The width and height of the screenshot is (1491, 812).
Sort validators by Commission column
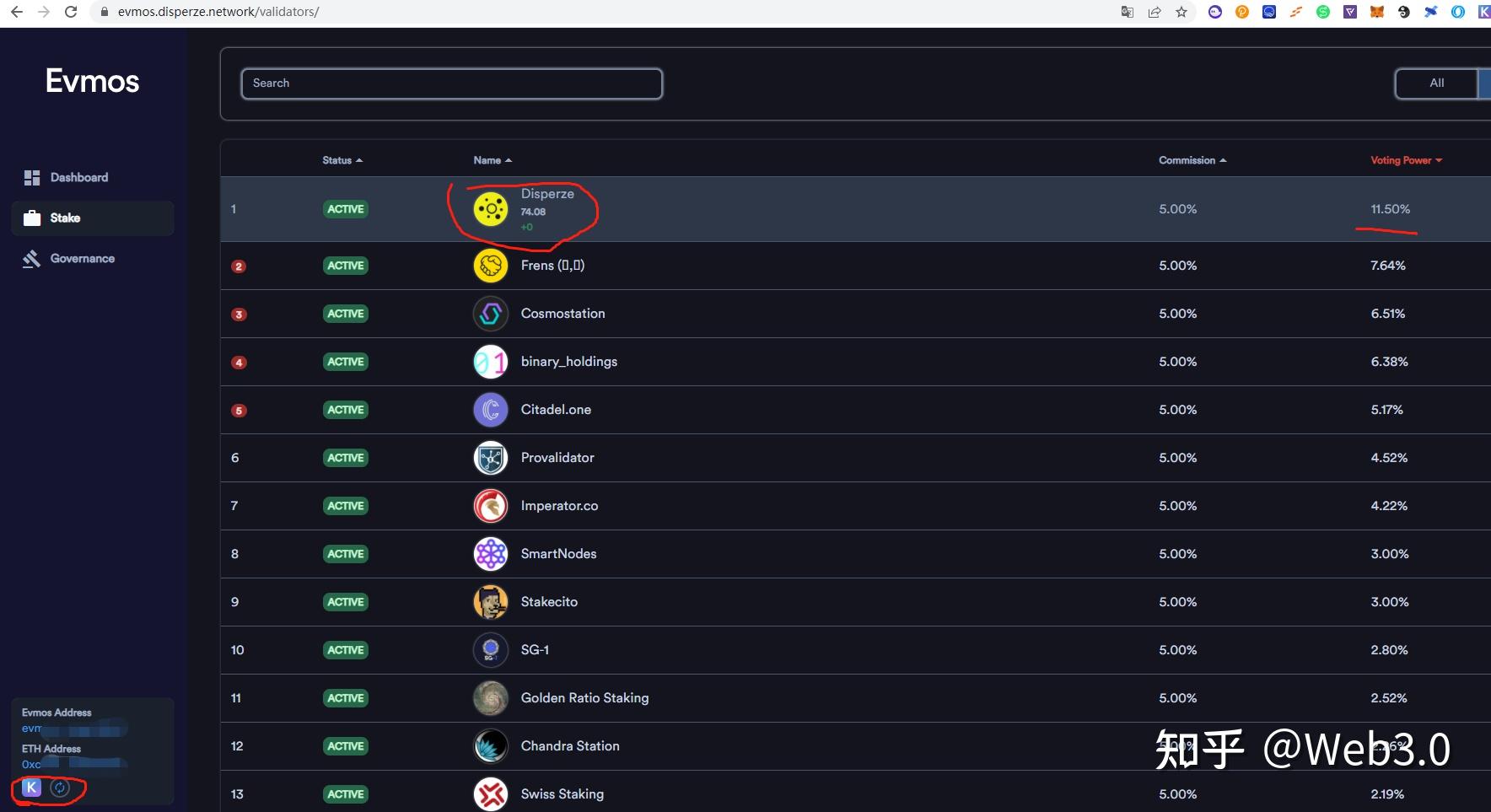tap(1192, 160)
